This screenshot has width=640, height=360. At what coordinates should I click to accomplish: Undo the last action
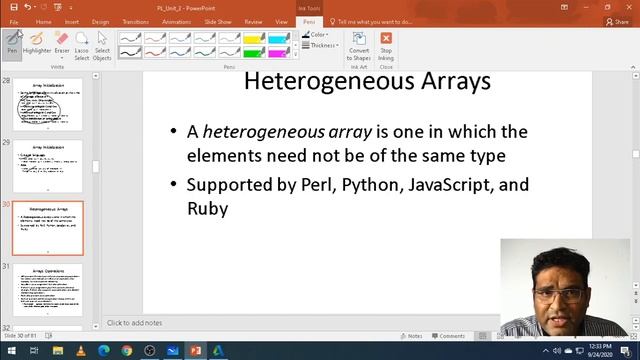(27, 7)
